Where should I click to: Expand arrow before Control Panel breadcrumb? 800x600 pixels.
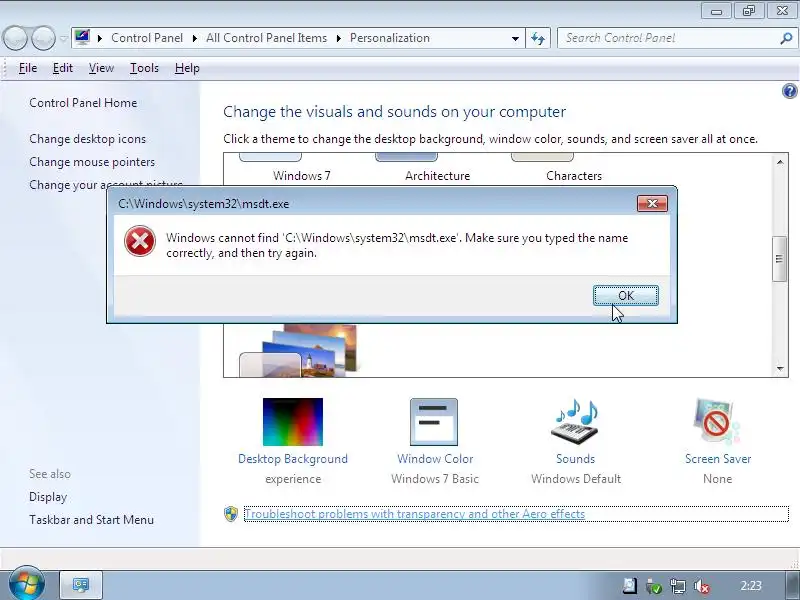pos(99,38)
